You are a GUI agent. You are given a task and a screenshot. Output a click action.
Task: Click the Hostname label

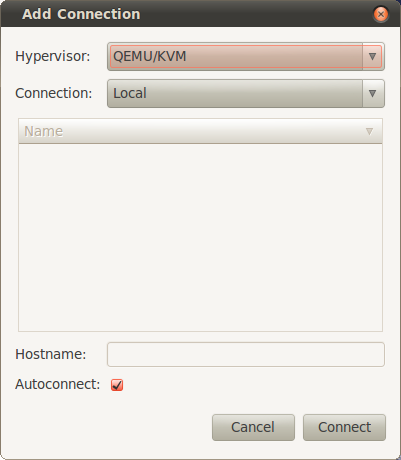tap(51, 354)
